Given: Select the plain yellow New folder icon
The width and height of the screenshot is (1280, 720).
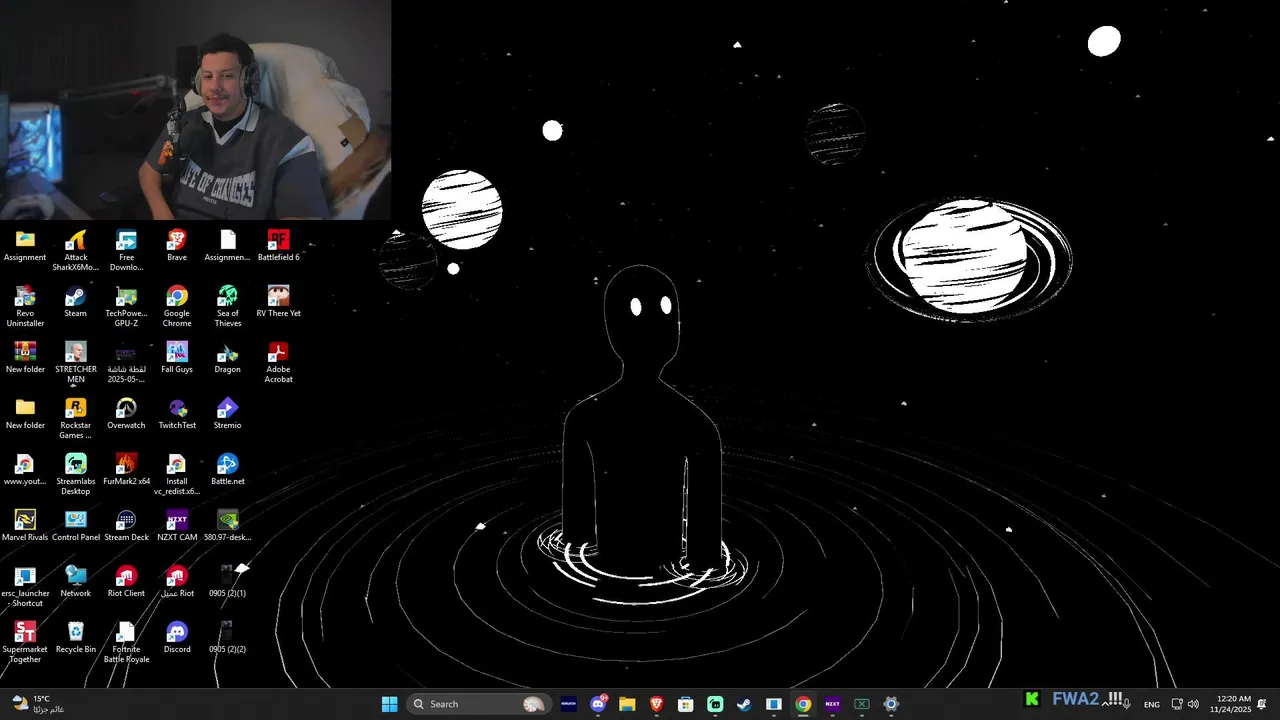Looking at the screenshot, I should (x=25, y=414).
